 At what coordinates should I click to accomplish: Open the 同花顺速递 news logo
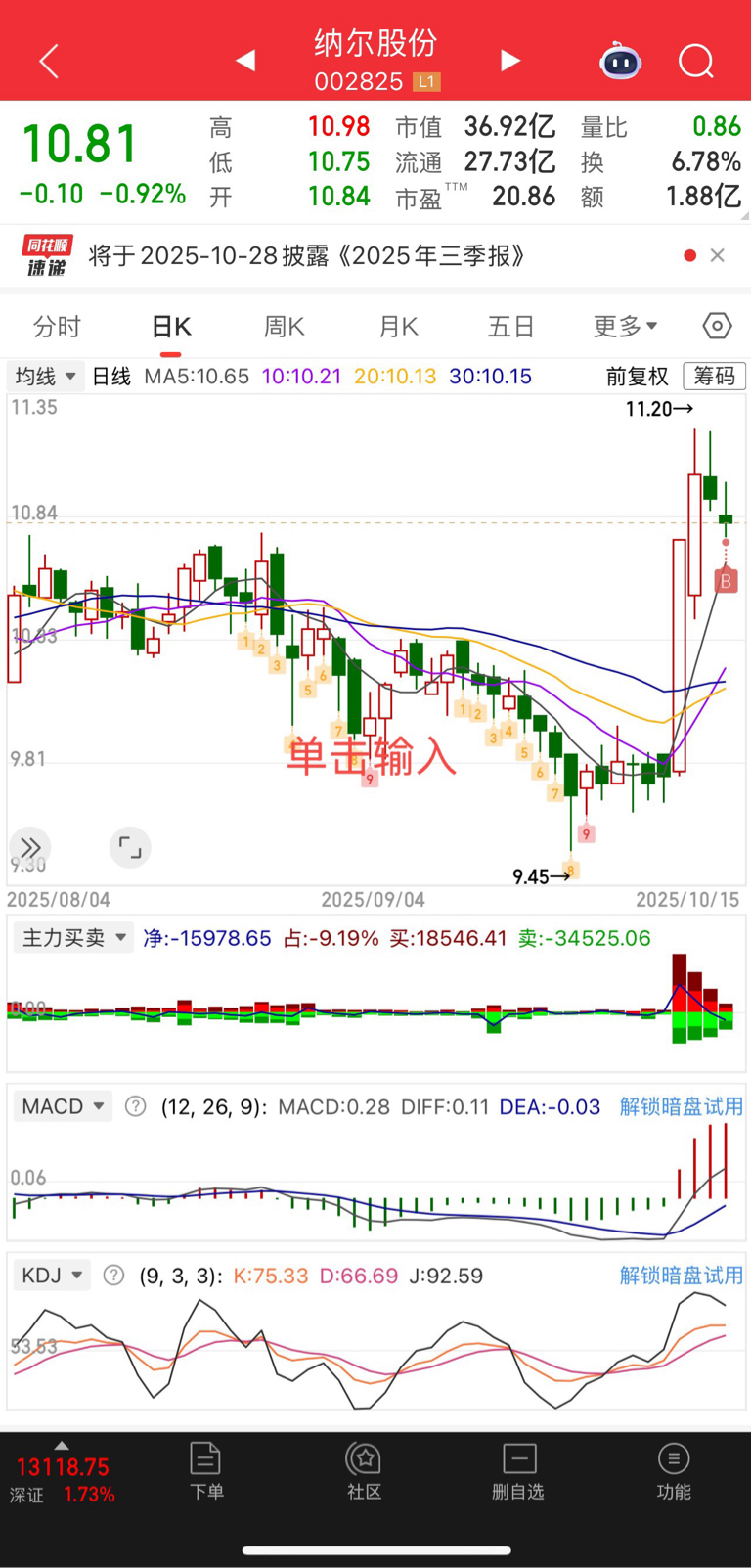tap(46, 256)
